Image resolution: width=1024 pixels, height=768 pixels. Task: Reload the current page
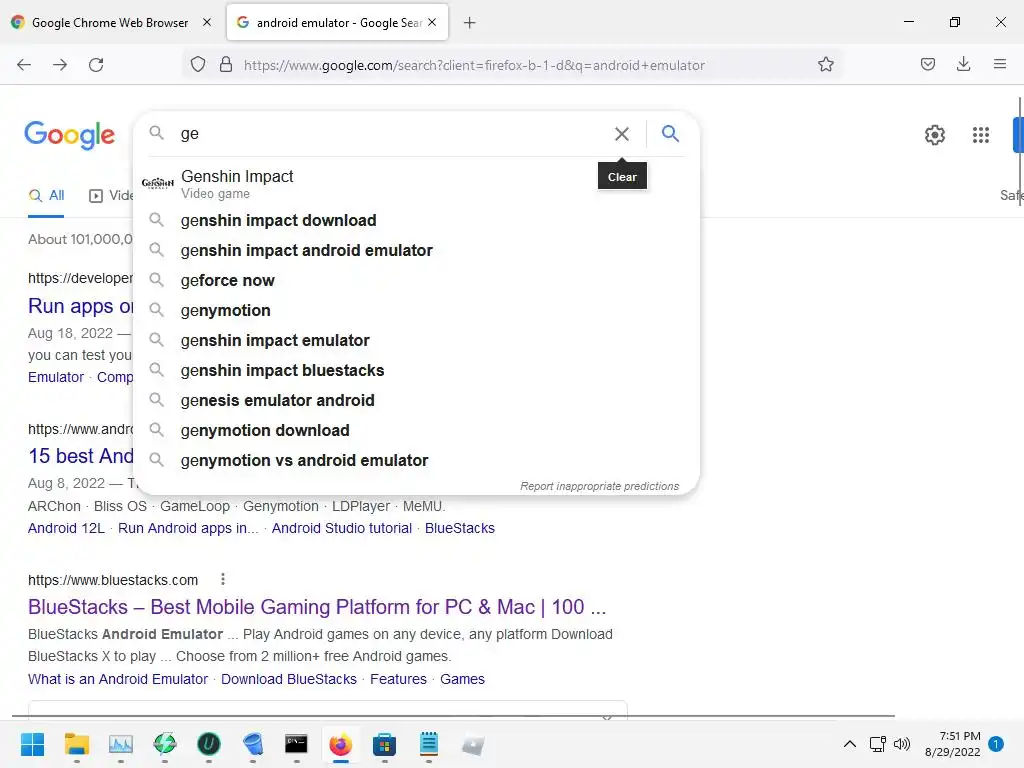tap(96, 65)
